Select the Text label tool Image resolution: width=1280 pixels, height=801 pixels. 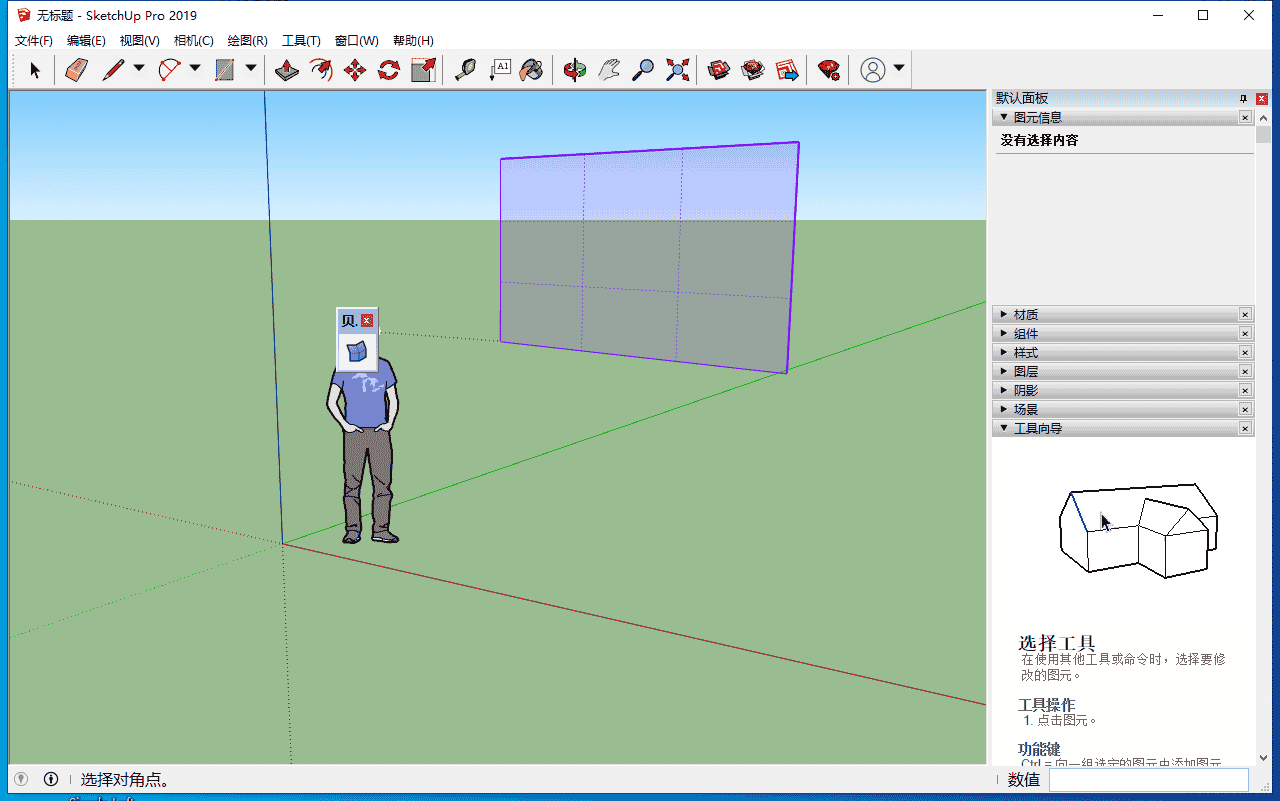coord(499,70)
